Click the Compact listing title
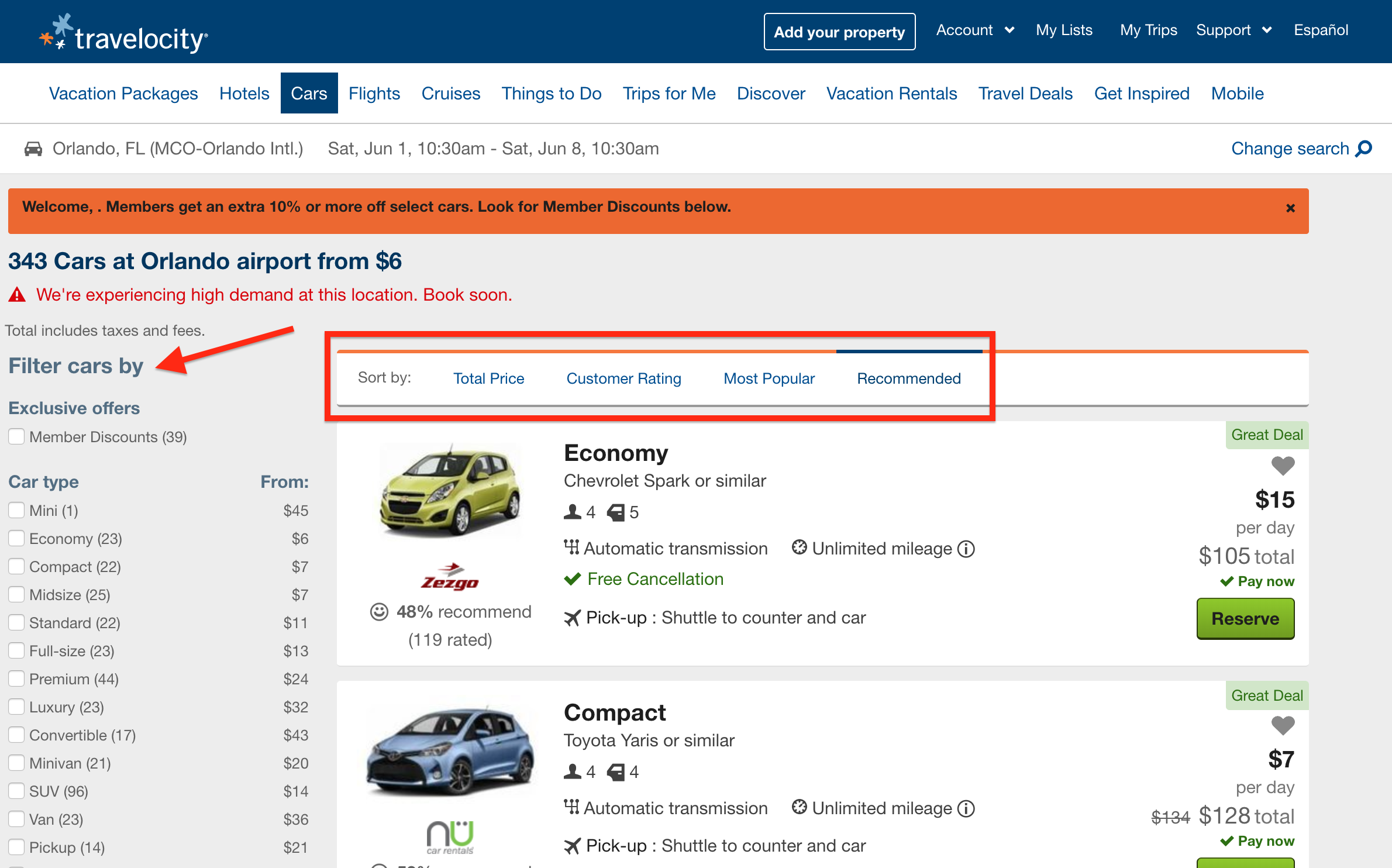 tap(615, 713)
